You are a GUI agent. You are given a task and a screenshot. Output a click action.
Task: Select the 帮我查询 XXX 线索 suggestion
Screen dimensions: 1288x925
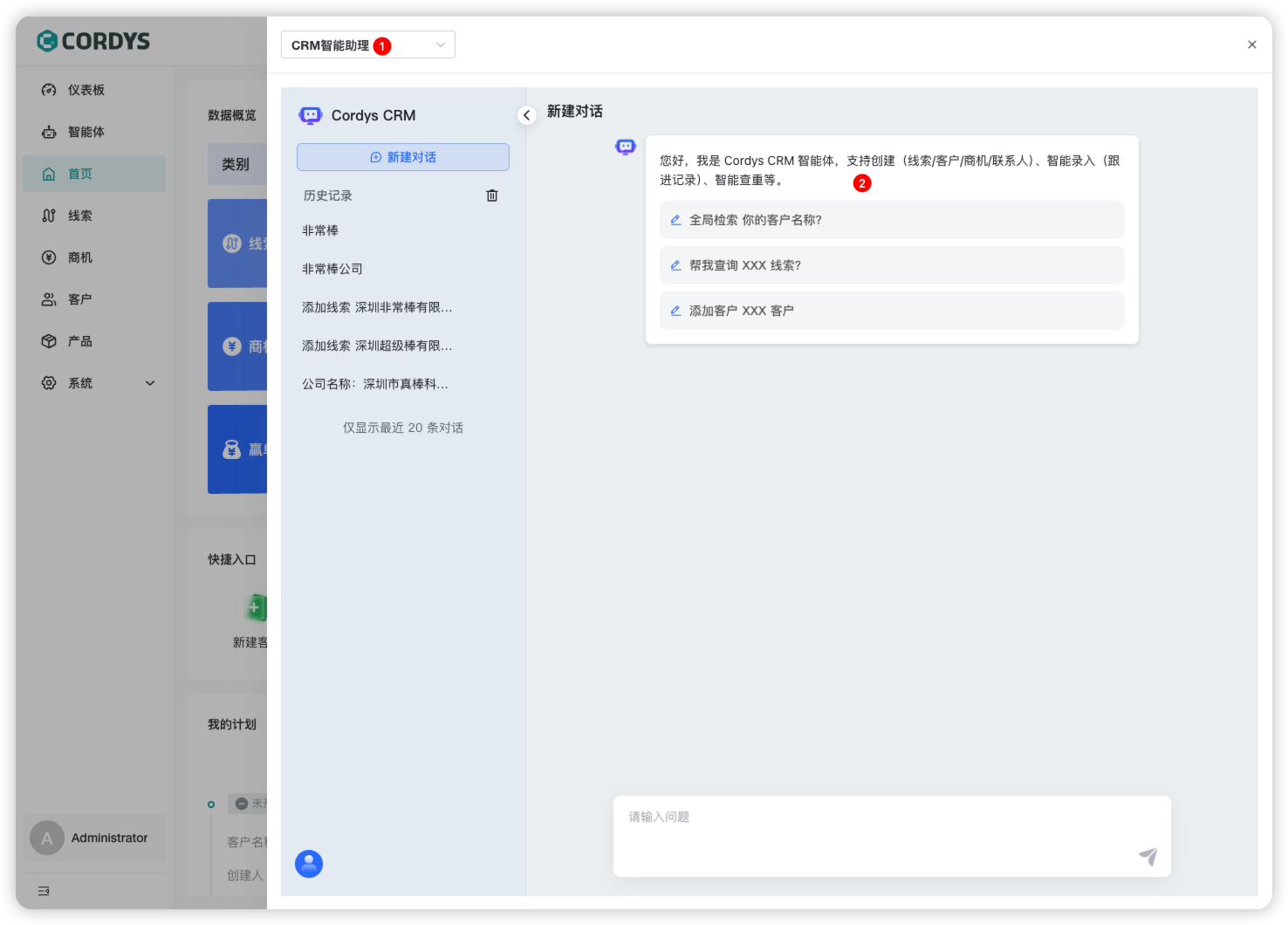coord(891,265)
